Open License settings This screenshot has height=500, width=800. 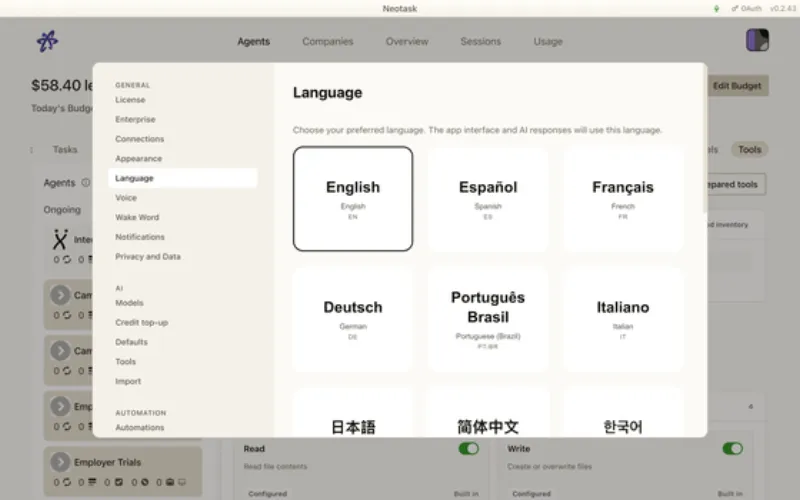[183, 100]
